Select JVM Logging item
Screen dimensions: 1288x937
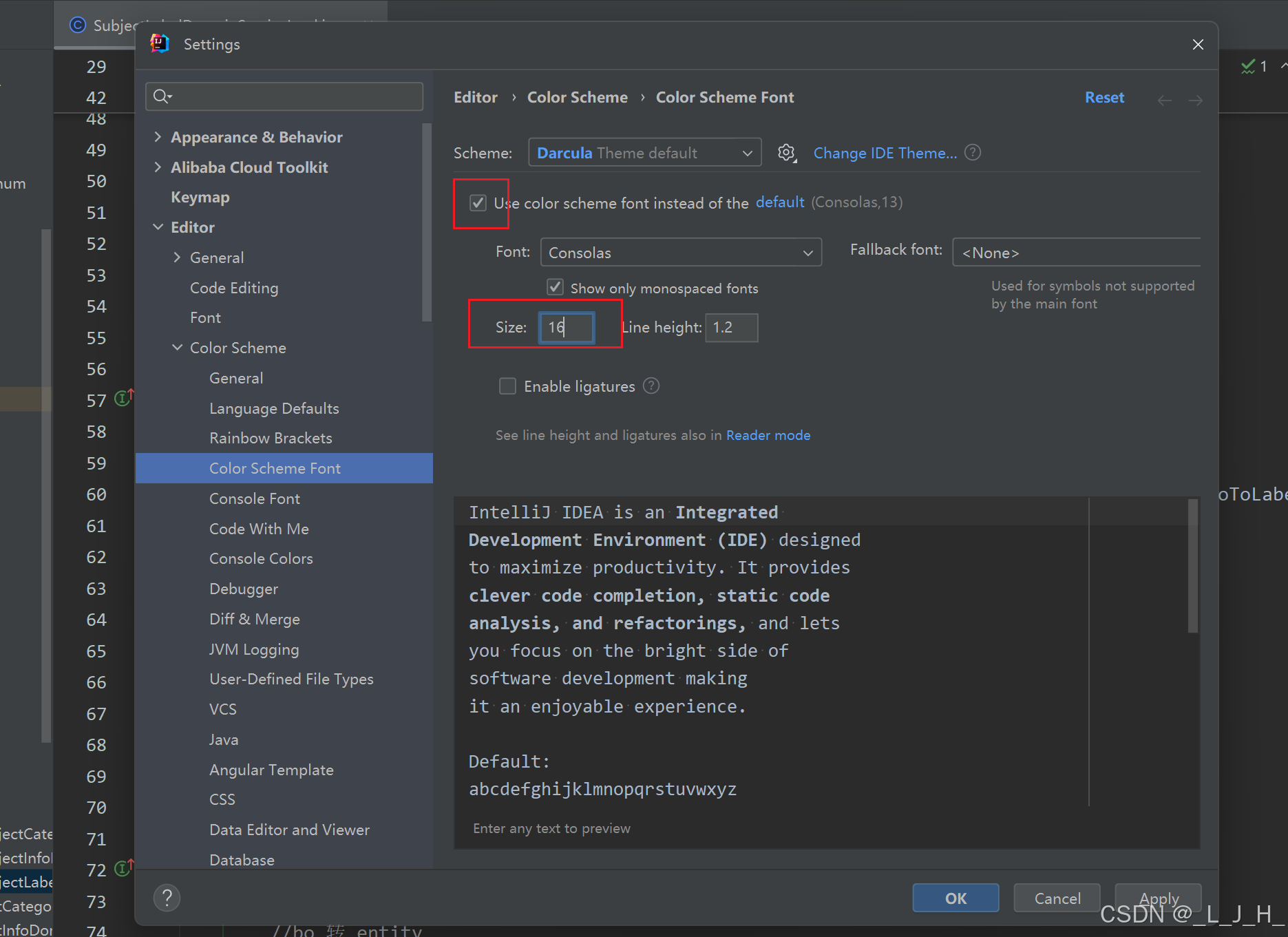(254, 649)
